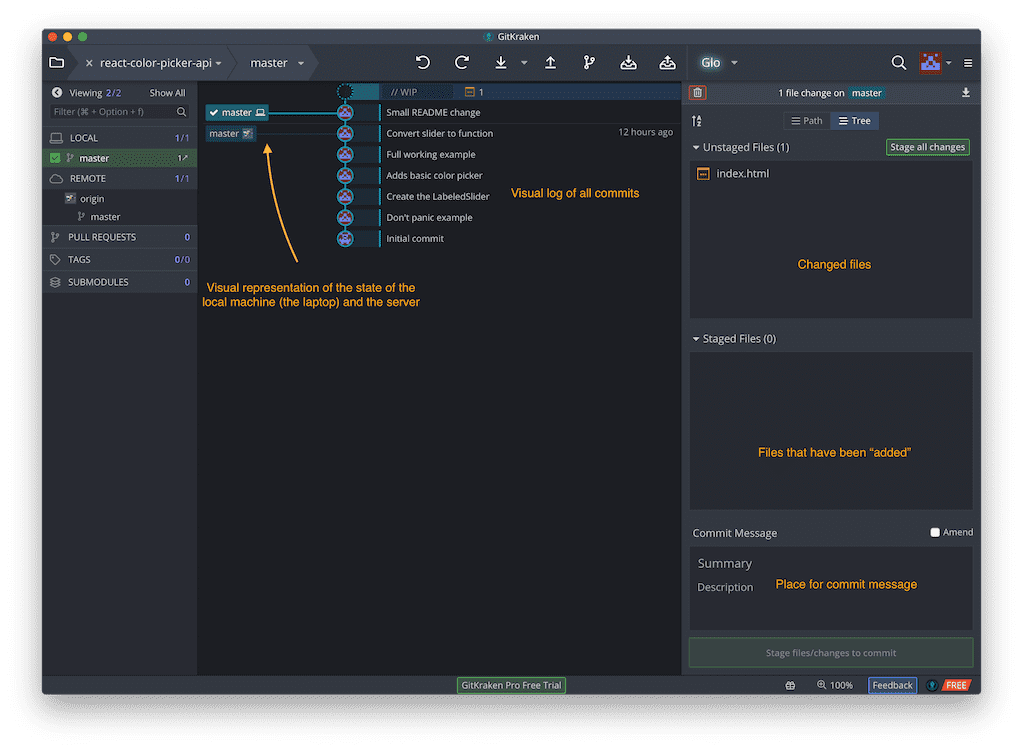Expand the SUBMODULES section
1023x750 pixels.
click(x=119, y=282)
